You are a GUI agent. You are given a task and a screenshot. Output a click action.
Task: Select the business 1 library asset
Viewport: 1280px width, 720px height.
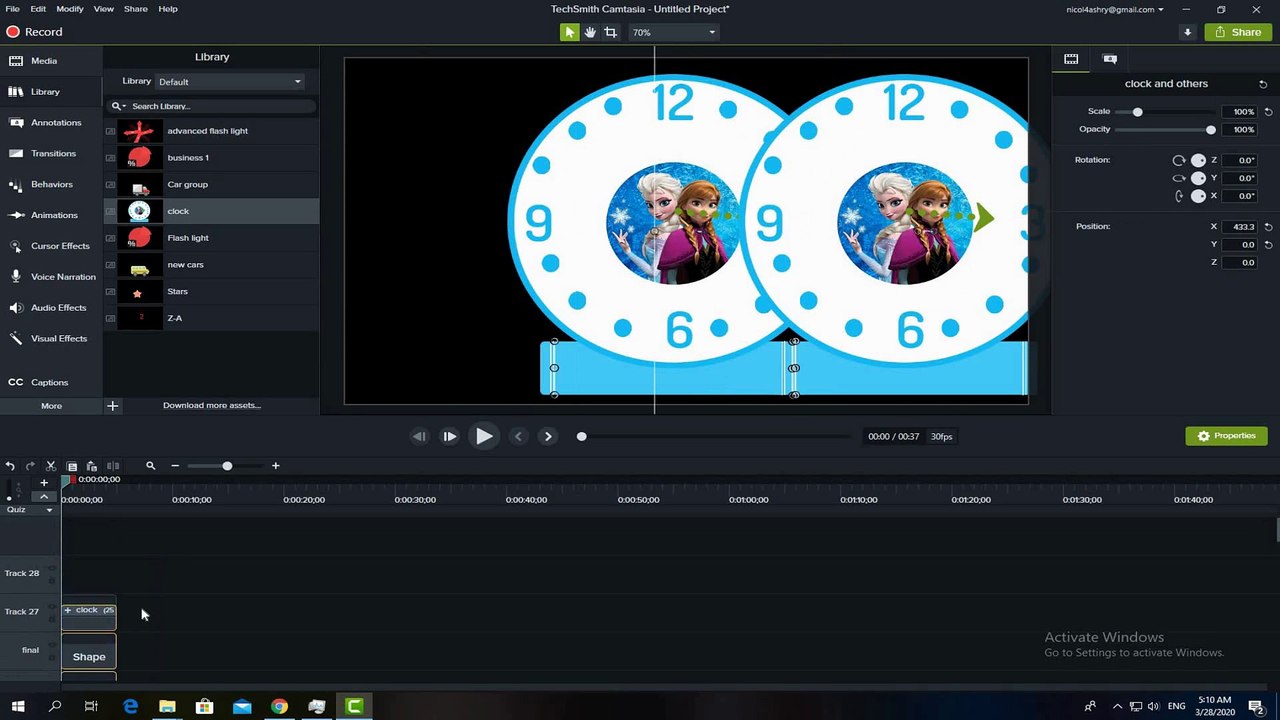(x=212, y=158)
